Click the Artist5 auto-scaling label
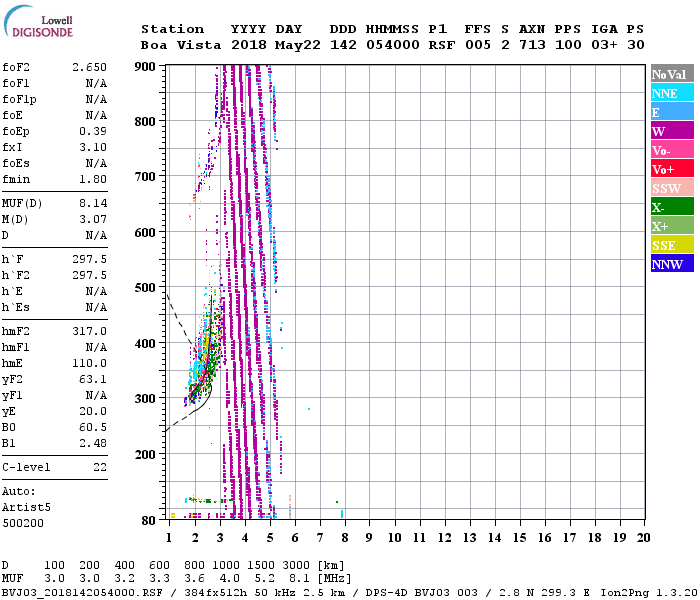Image resolution: width=700 pixels, height=600 pixels. click(x=26, y=507)
